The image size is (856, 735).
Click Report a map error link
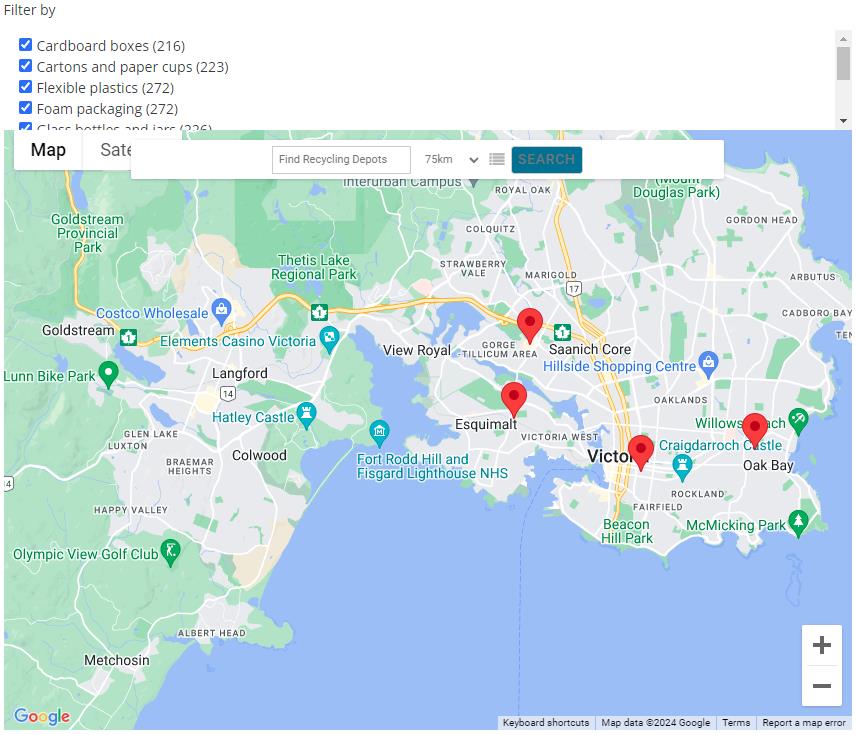[804, 722]
